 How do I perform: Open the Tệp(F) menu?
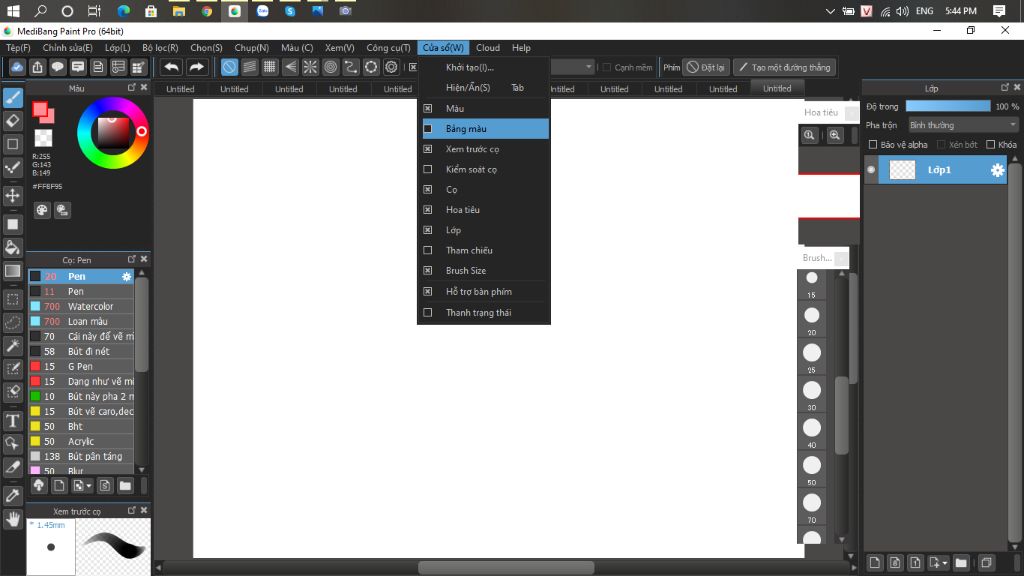(x=18, y=48)
